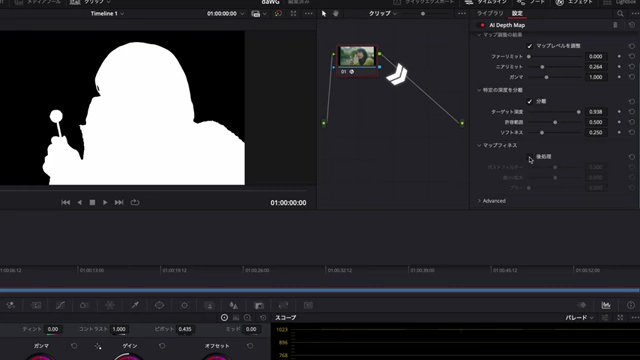Open the Sizing palette
The width and height of the screenshot is (640, 360).
point(283,305)
